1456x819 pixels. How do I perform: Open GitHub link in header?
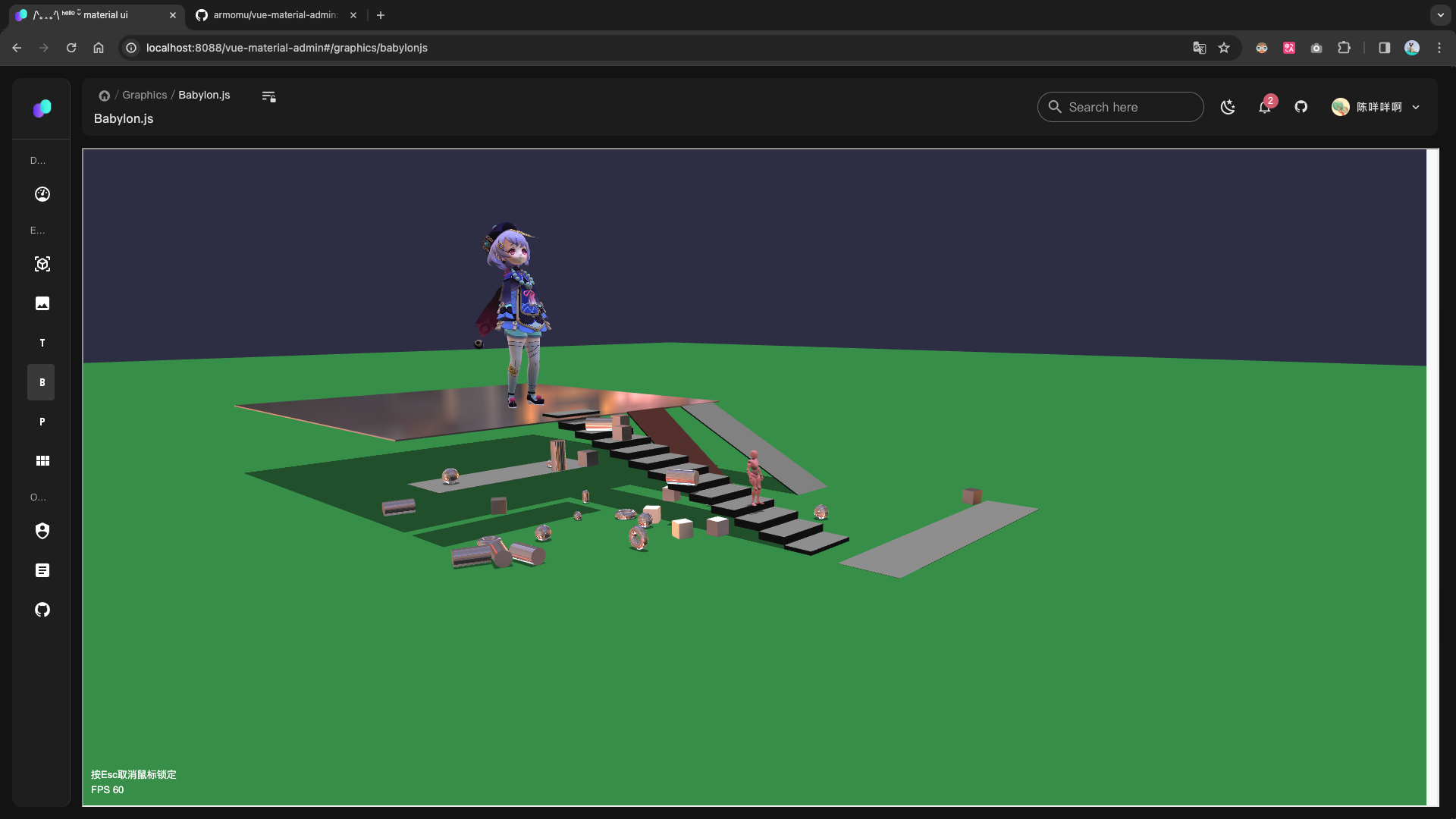click(x=1301, y=107)
